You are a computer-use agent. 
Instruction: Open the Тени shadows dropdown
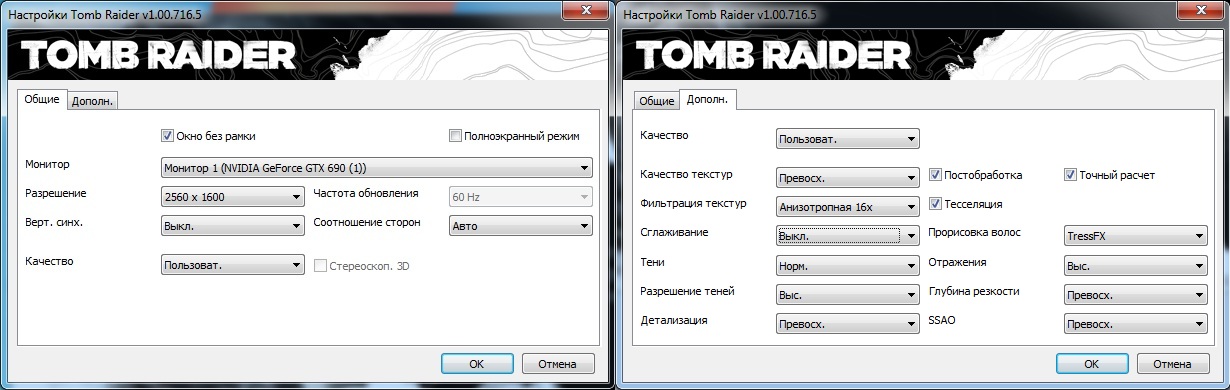[x=847, y=266]
